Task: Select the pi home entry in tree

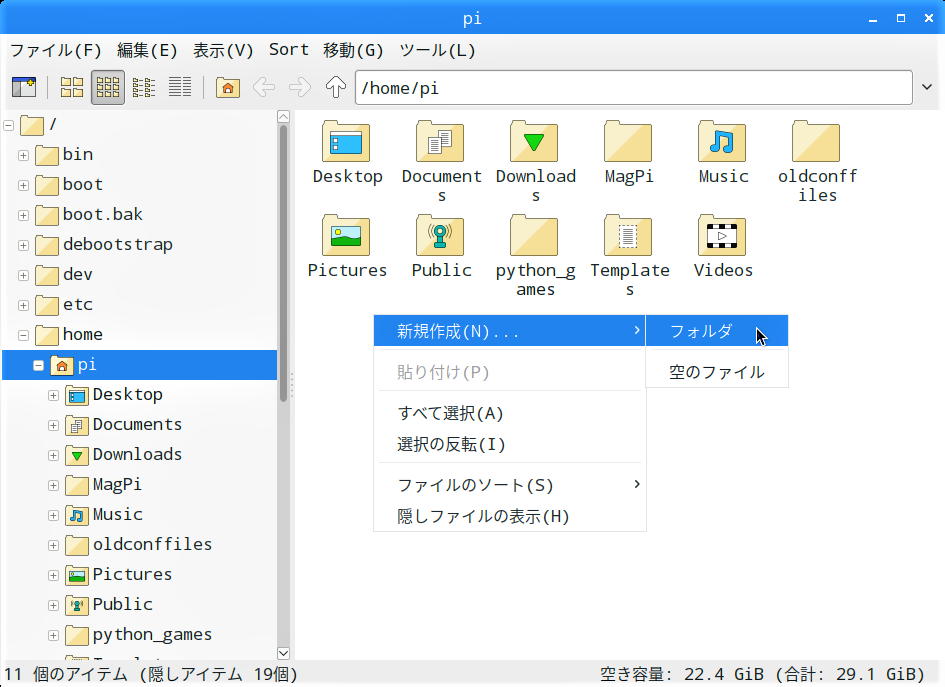Action: [x=139, y=365]
